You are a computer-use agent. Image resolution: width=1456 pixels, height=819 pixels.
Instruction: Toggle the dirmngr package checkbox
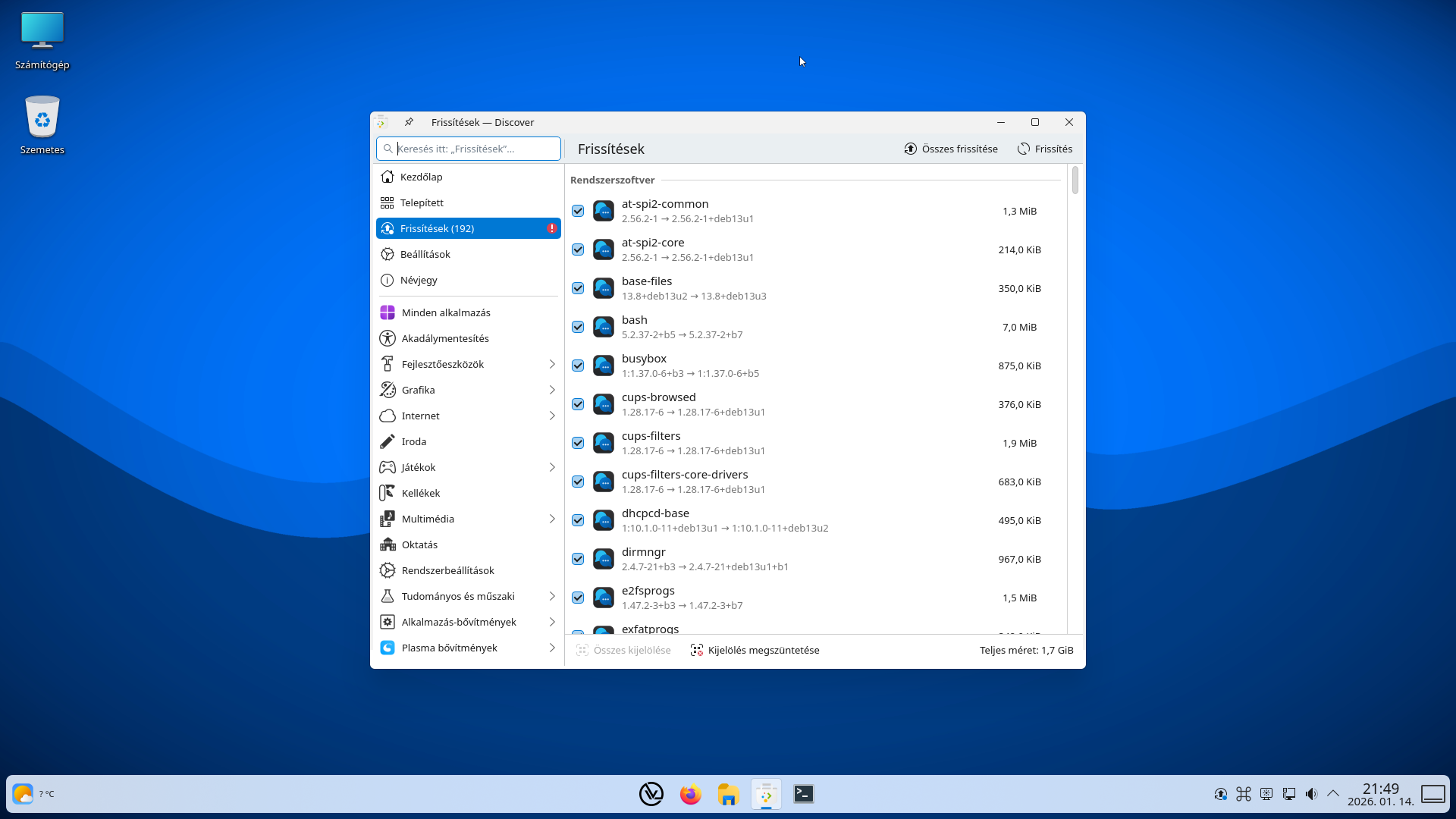point(578,559)
